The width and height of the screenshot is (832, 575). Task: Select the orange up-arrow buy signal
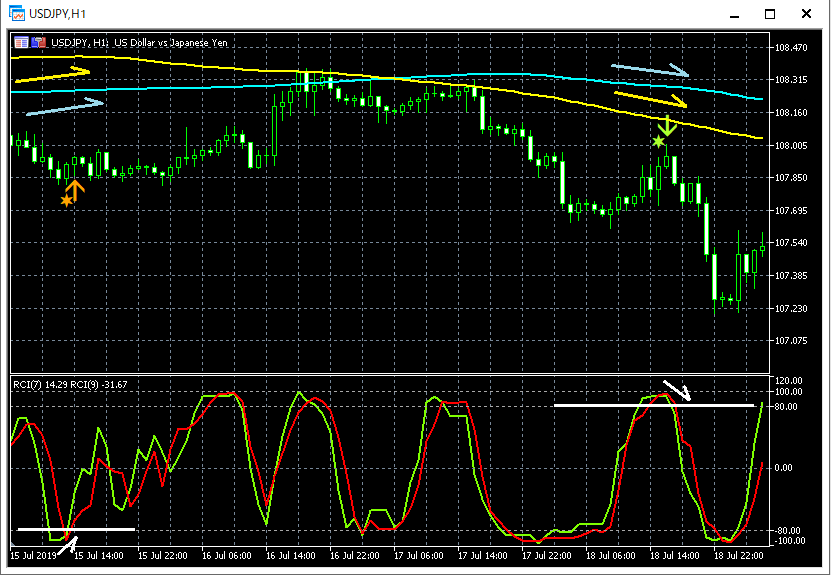(x=75, y=190)
